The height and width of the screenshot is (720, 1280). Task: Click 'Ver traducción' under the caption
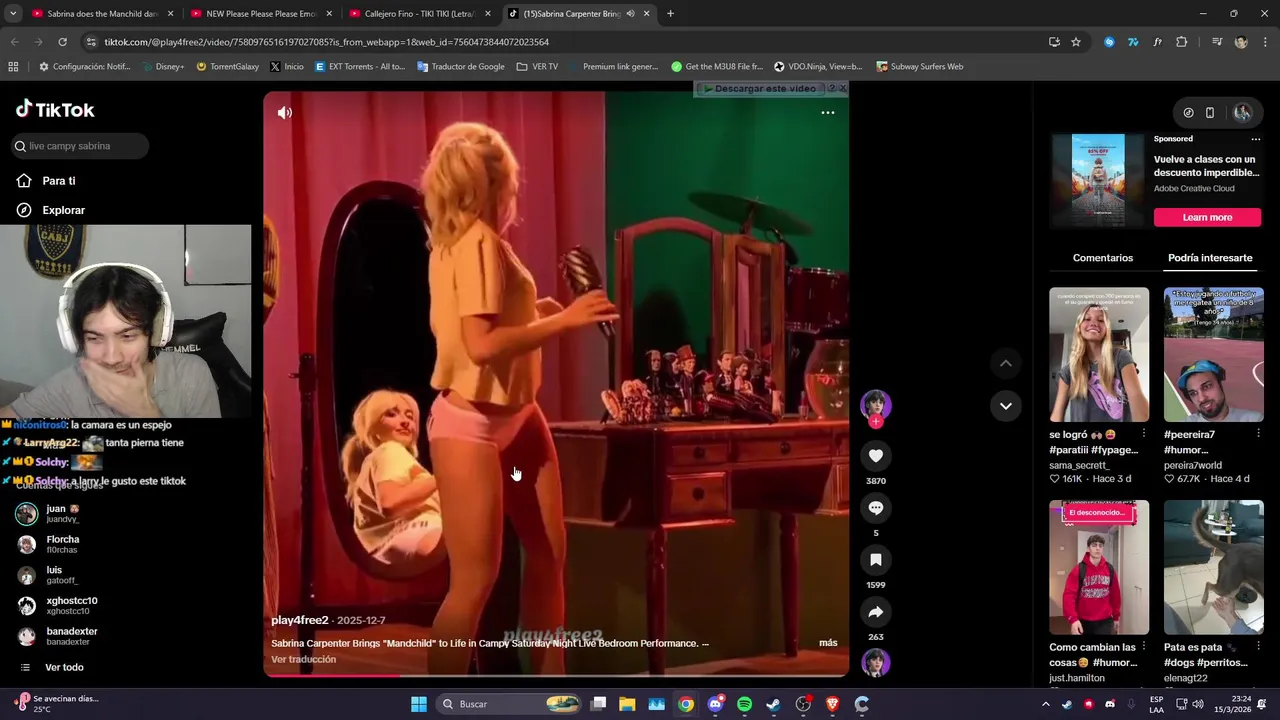[303, 659]
